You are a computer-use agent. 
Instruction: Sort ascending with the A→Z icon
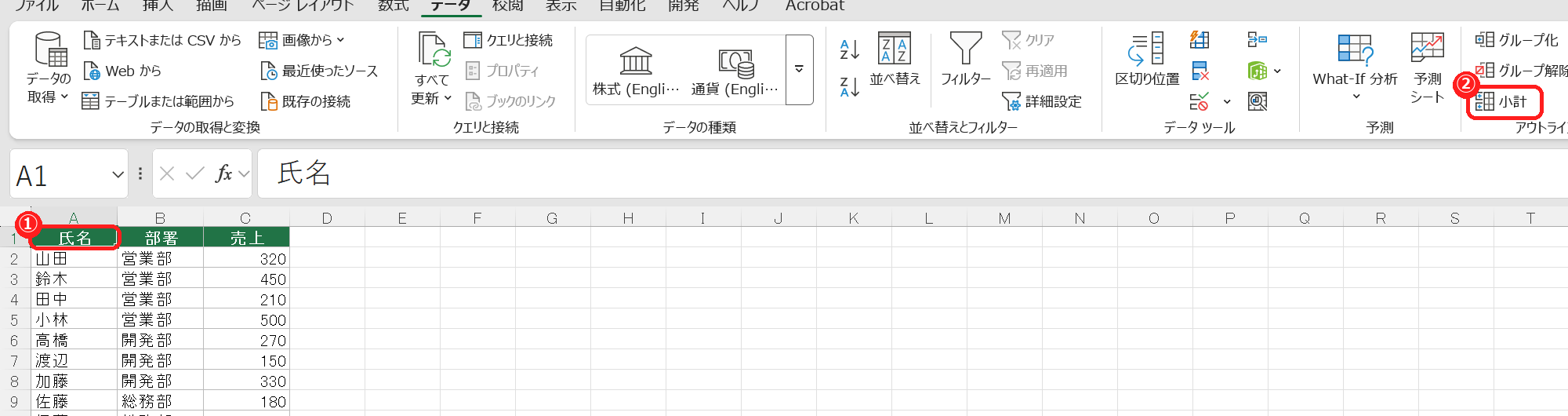pos(850,49)
